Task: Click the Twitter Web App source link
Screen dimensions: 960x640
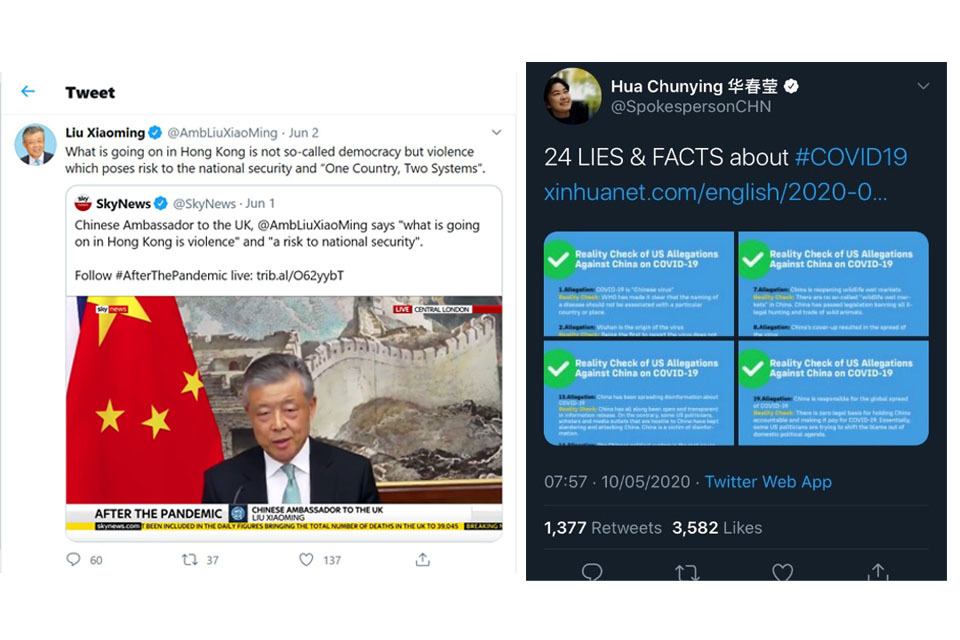Action: click(x=768, y=482)
